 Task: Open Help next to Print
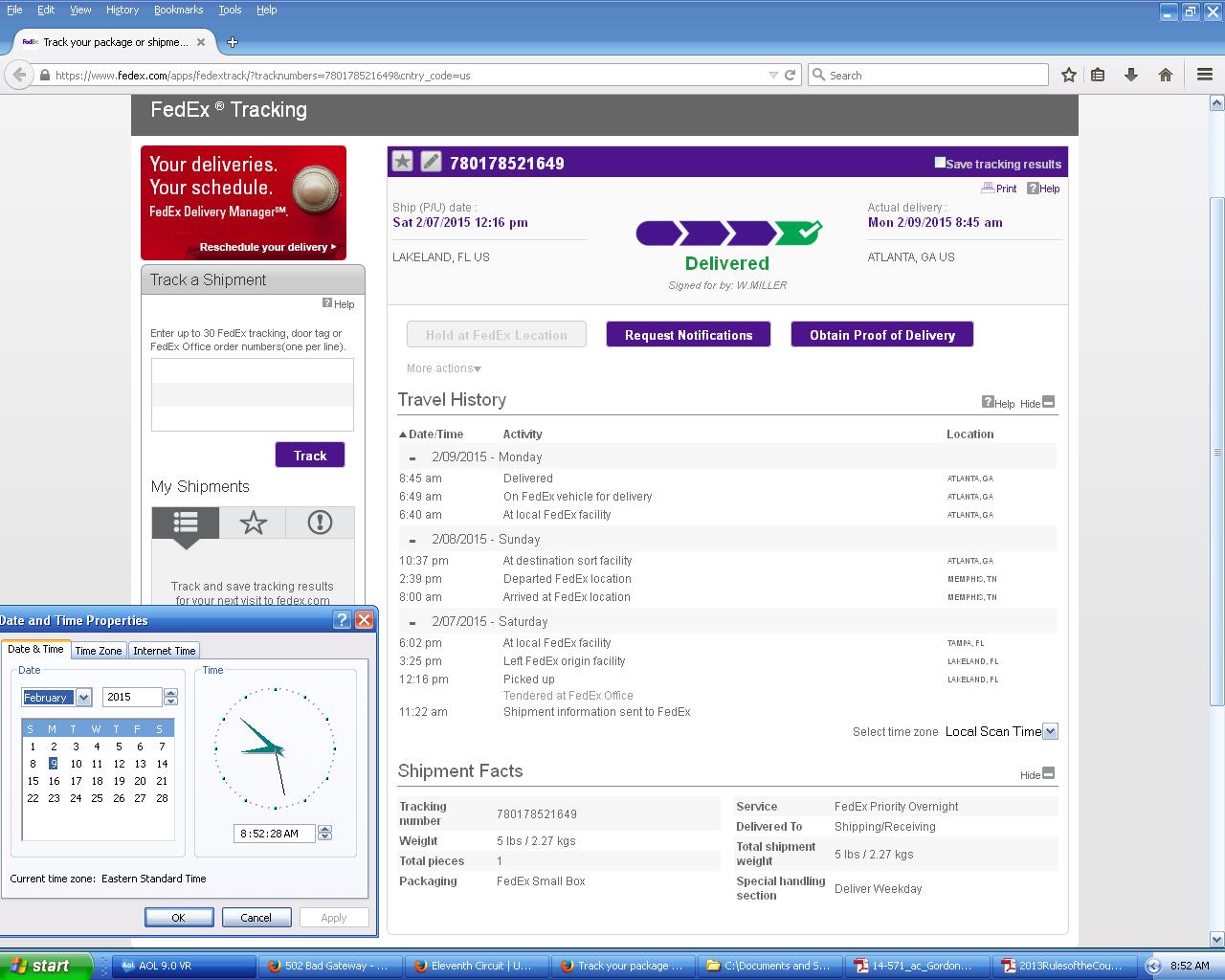click(x=1043, y=189)
